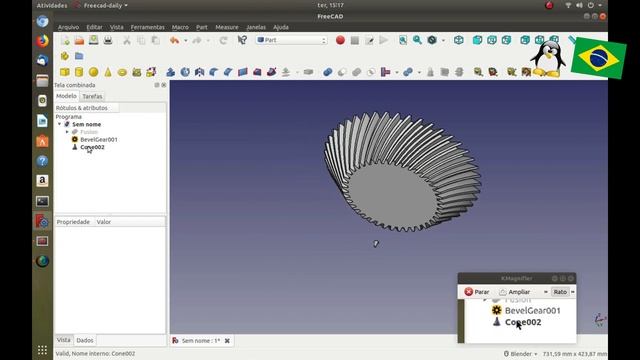Open Atividades overview in top bar
This screenshot has width=640, height=360.
coord(52,5)
